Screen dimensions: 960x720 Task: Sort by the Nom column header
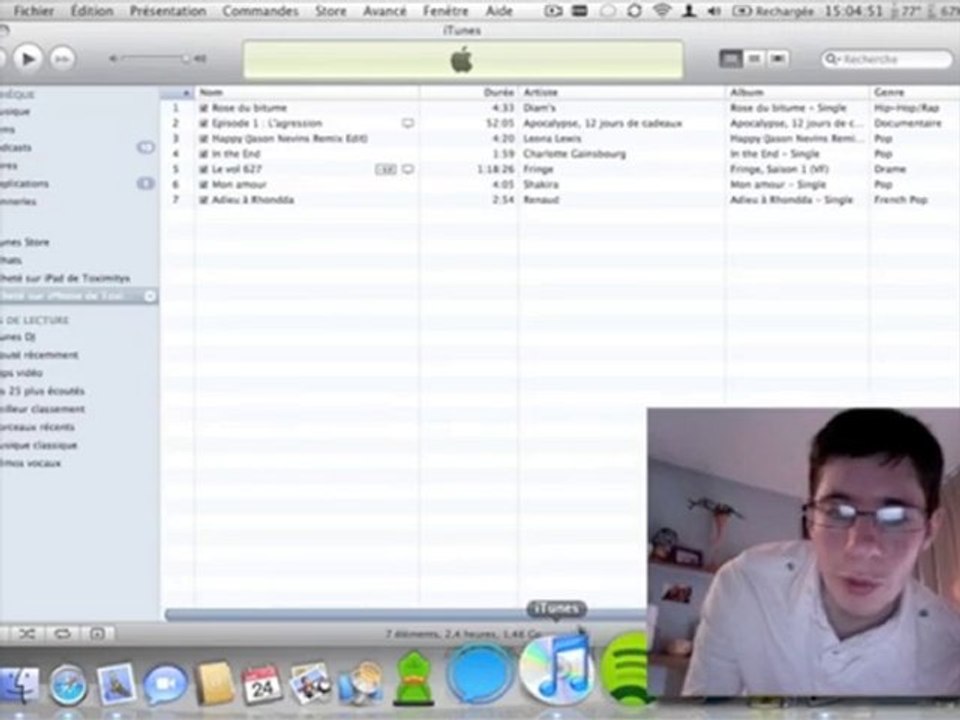click(x=307, y=92)
